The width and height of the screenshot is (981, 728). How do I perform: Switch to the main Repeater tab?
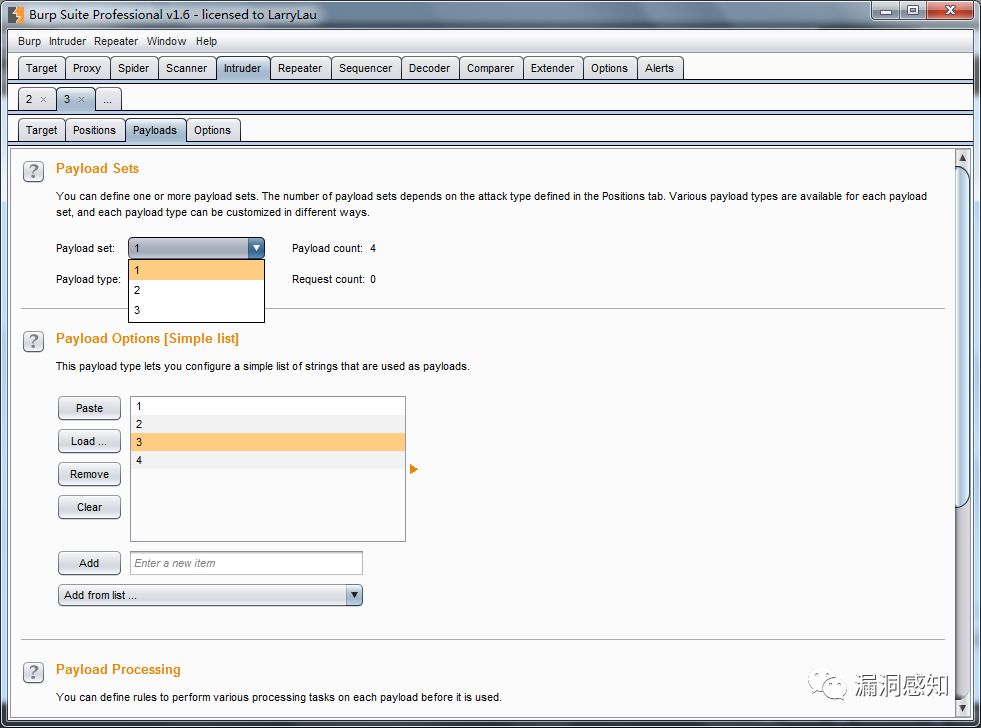[300, 68]
